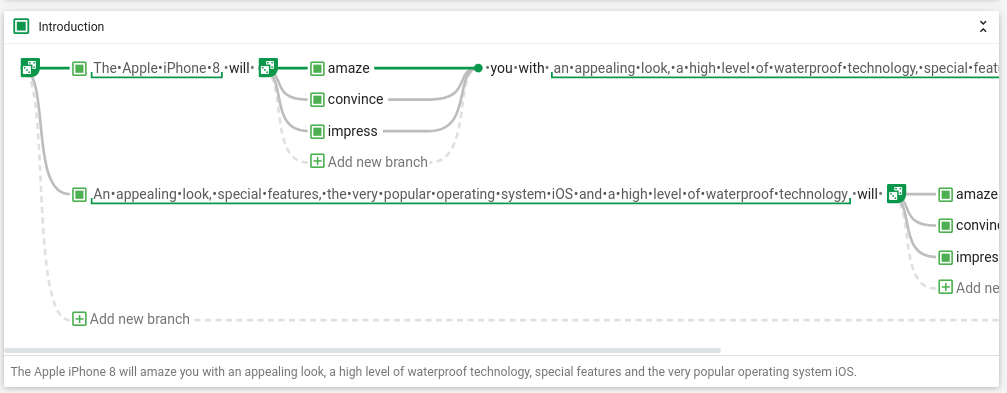This screenshot has width=1007, height=393.
Task: Collapse the Introduction panel with chevron arrows
Action: point(983,26)
